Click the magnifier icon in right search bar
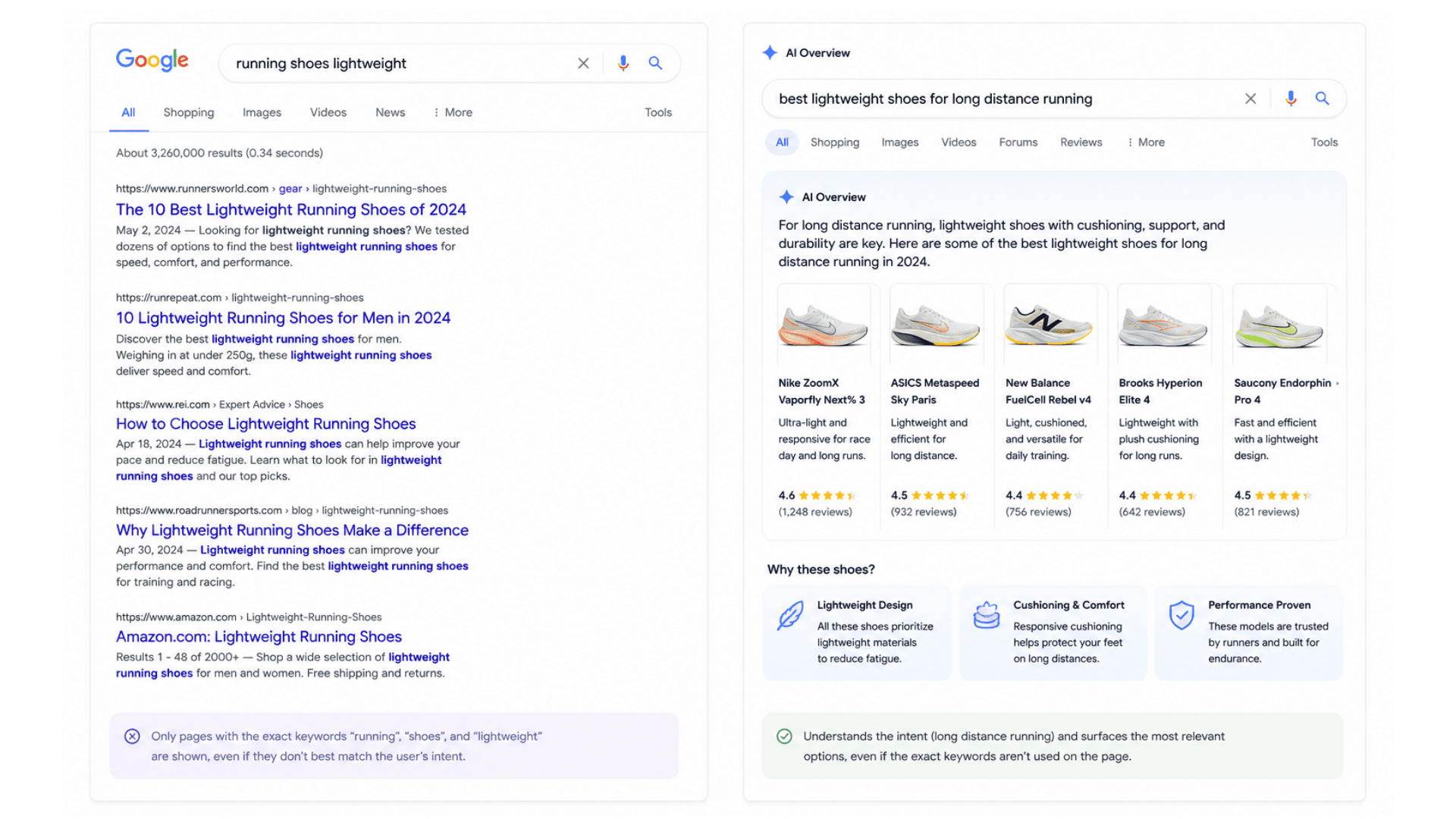 [x=1323, y=99]
